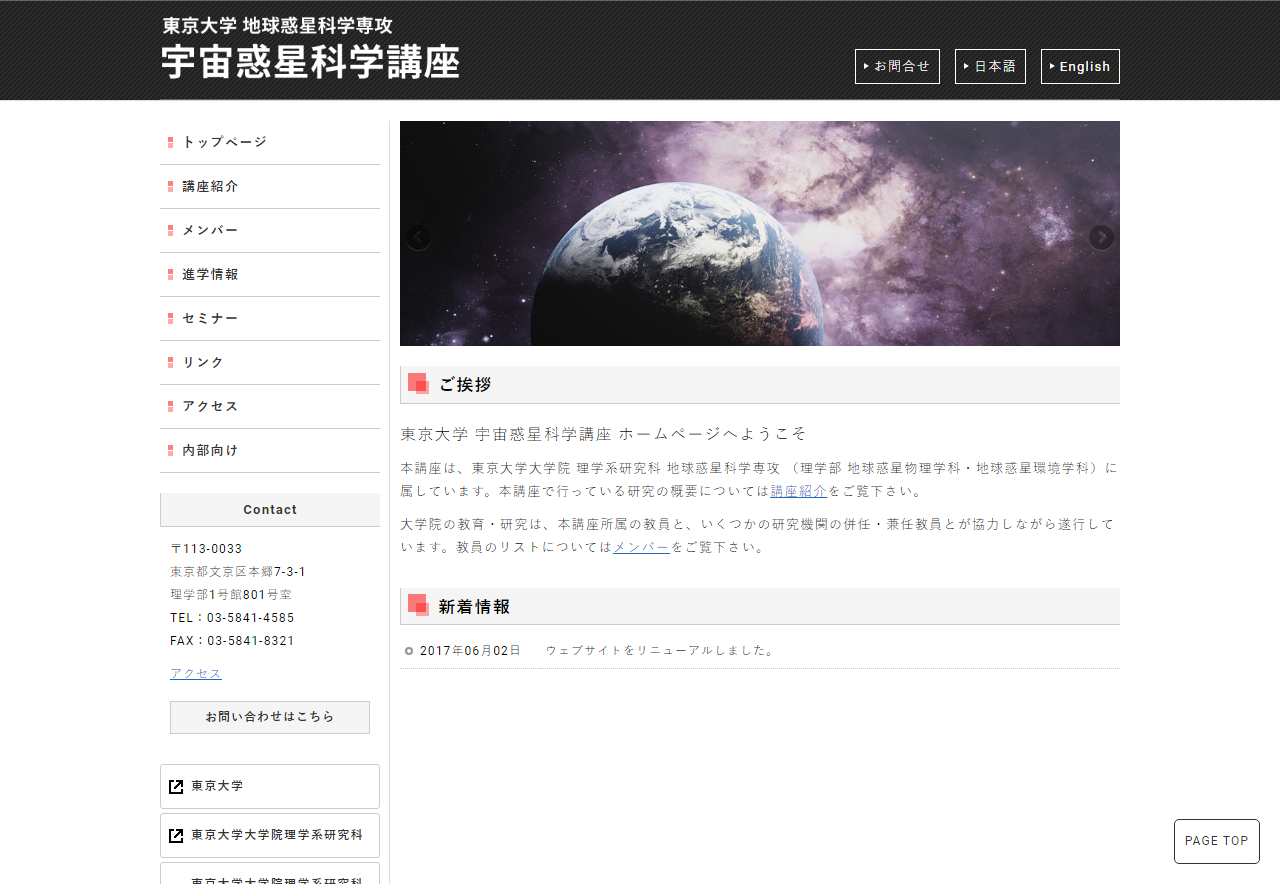This screenshot has width=1280, height=884.
Task: Click the TEL：03-5841-4585 text
Action: 232,618
